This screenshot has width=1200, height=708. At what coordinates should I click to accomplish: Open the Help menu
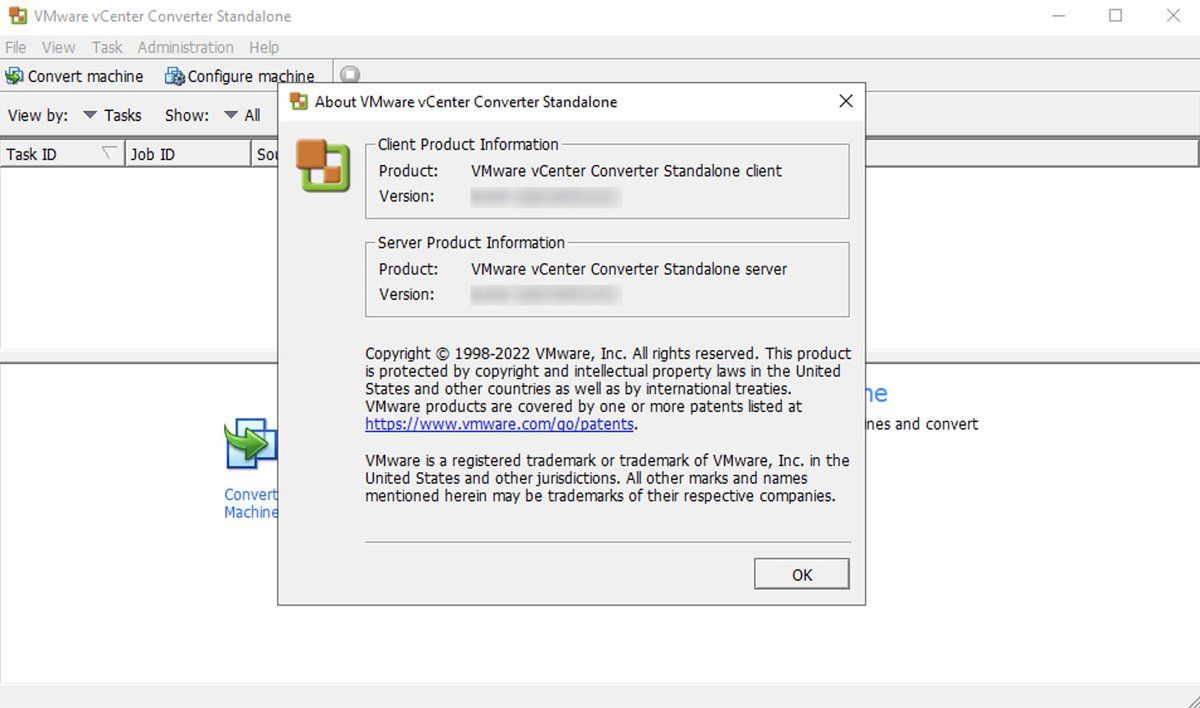[264, 47]
